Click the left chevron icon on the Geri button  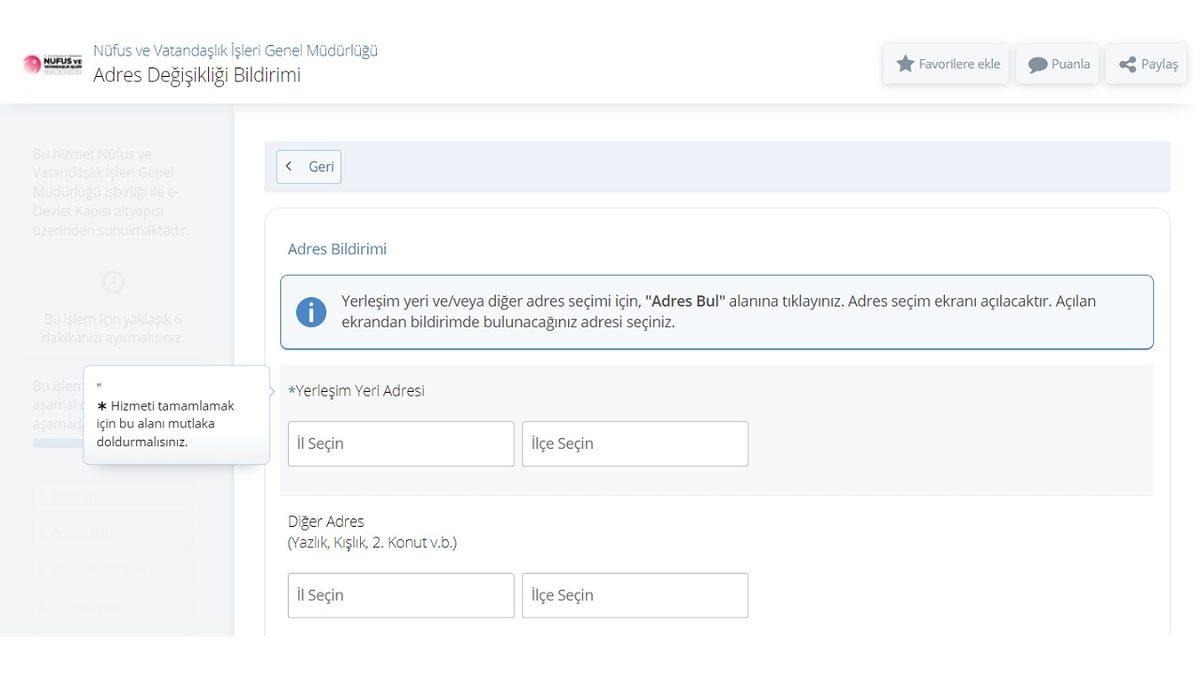click(x=288, y=165)
